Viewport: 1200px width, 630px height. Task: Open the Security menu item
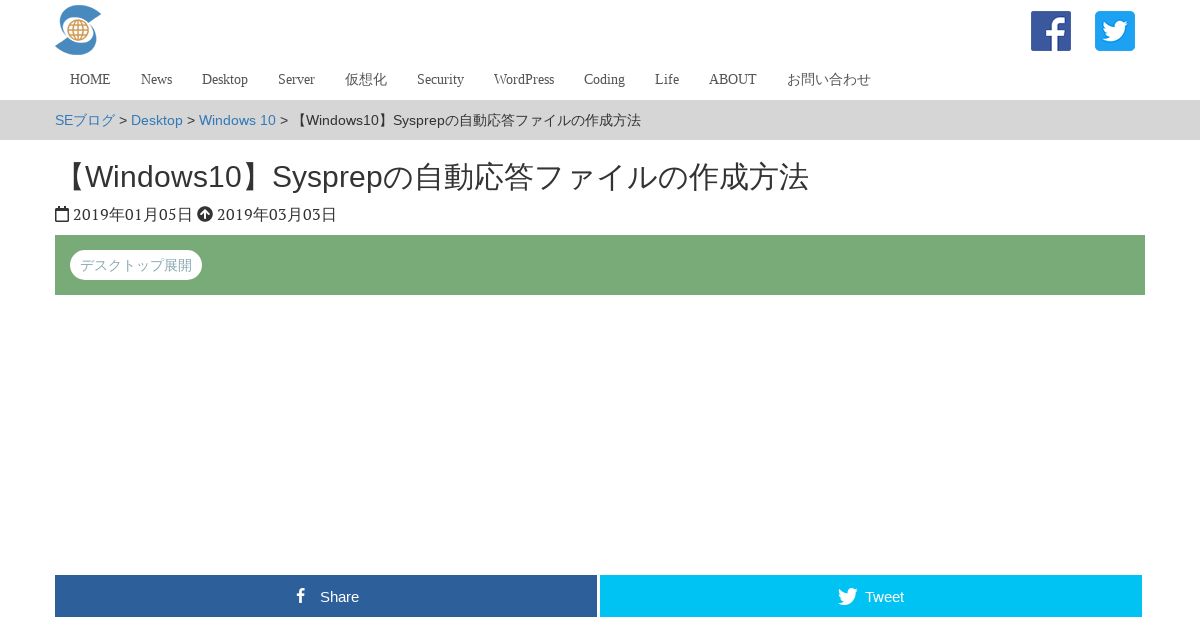point(440,79)
